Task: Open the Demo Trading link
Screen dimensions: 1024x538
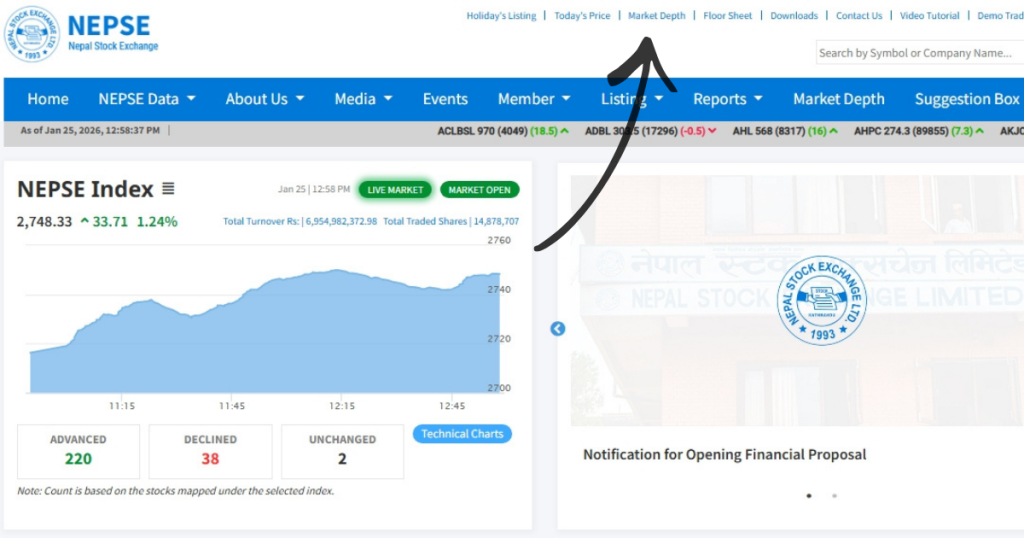Action: (x=1000, y=16)
